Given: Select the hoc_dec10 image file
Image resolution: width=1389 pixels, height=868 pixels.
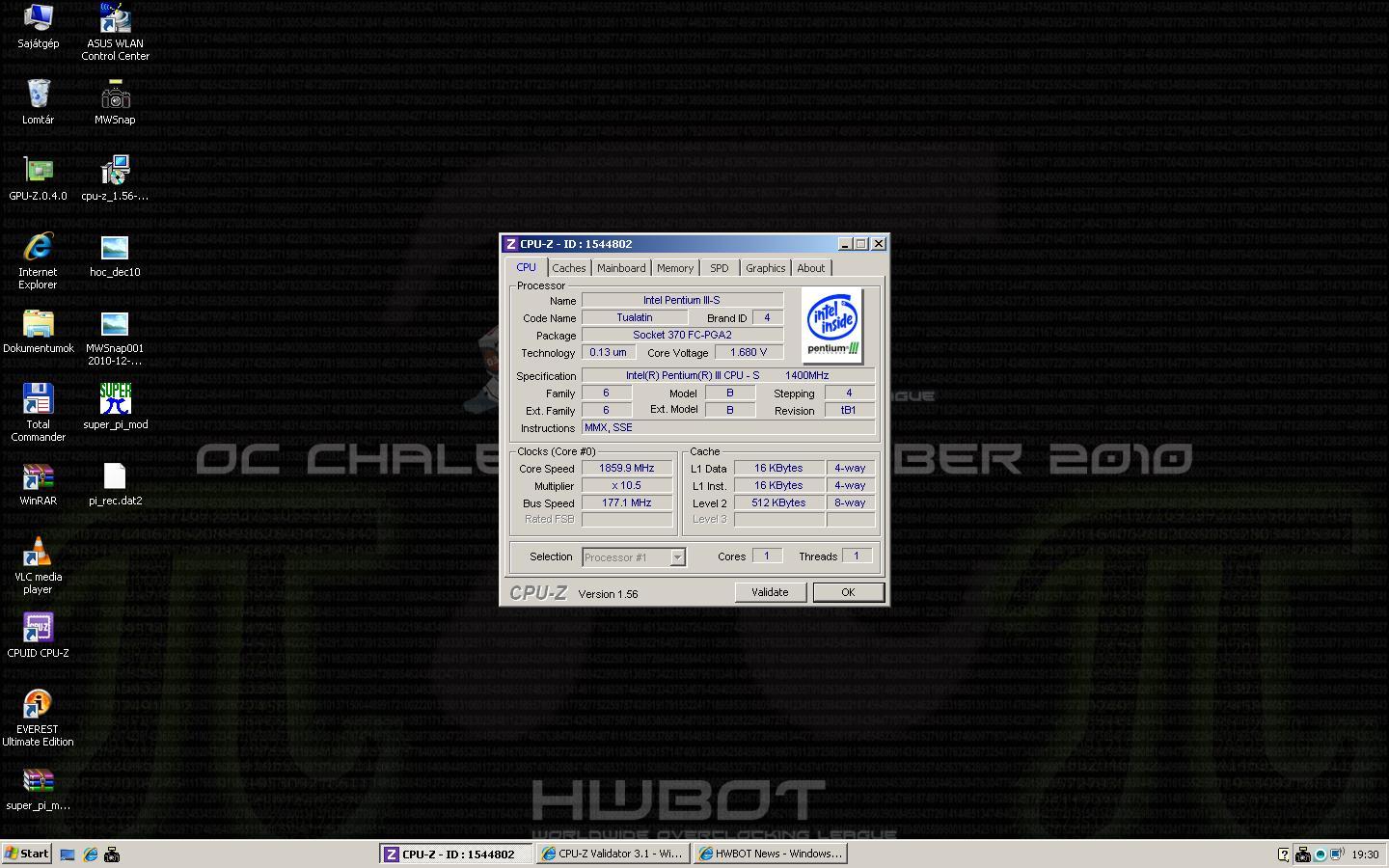Looking at the screenshot, I should 115,255.
